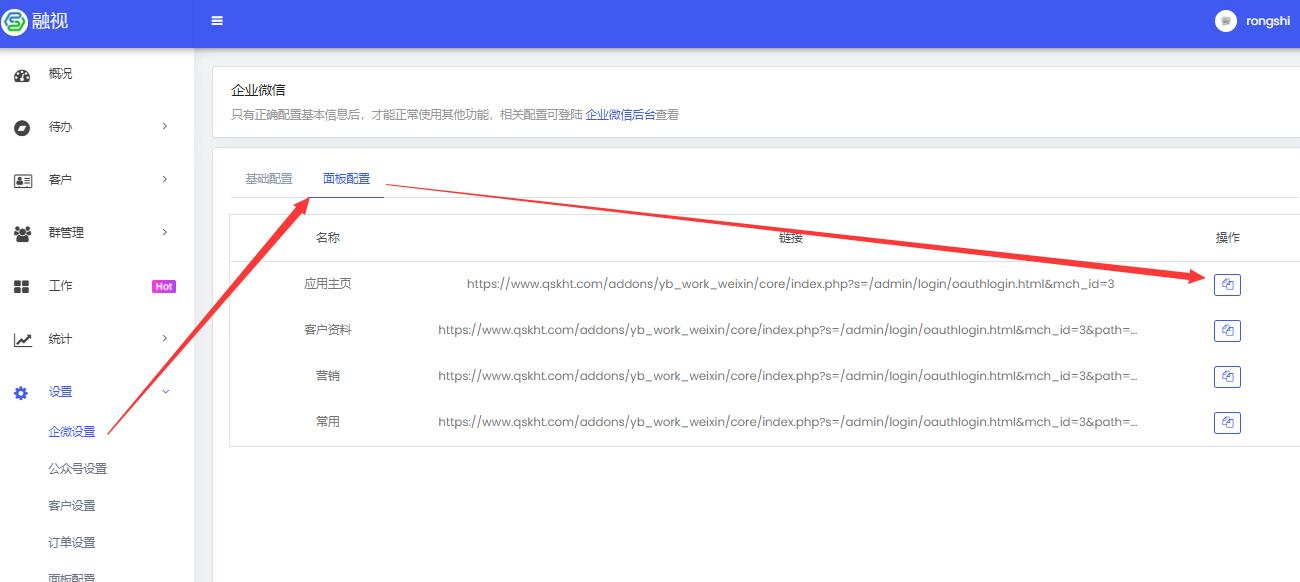This screenshot has height=582, width=1300.
Task: Click the 营销 name cell
Action: point(328,376)
